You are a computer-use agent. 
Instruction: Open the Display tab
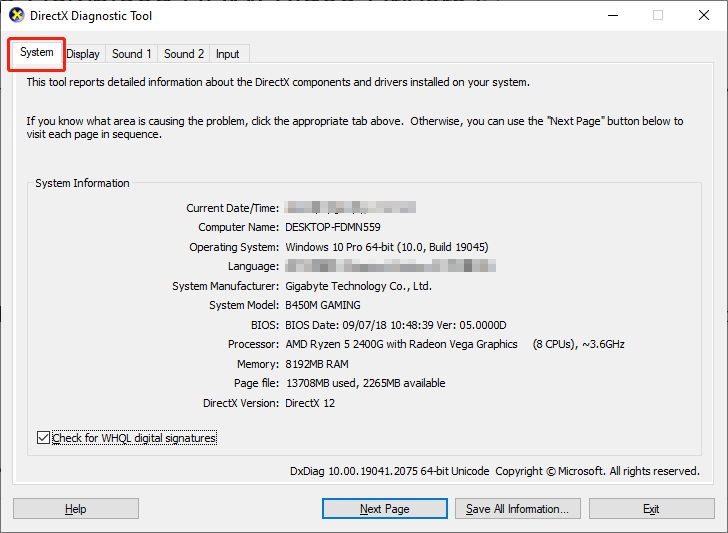(83, 54)
